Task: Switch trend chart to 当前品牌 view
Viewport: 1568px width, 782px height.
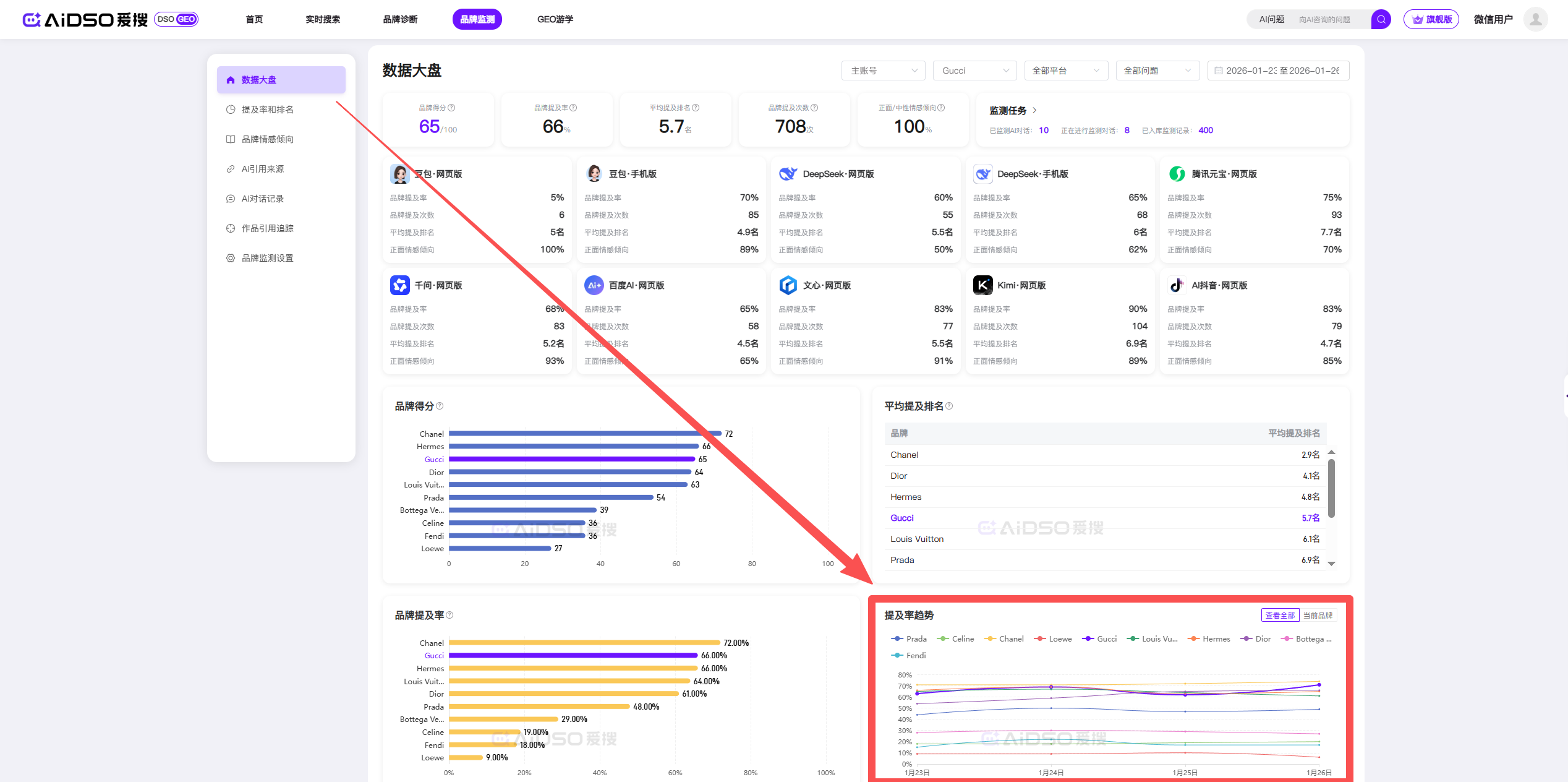Action: (1318, 615)
